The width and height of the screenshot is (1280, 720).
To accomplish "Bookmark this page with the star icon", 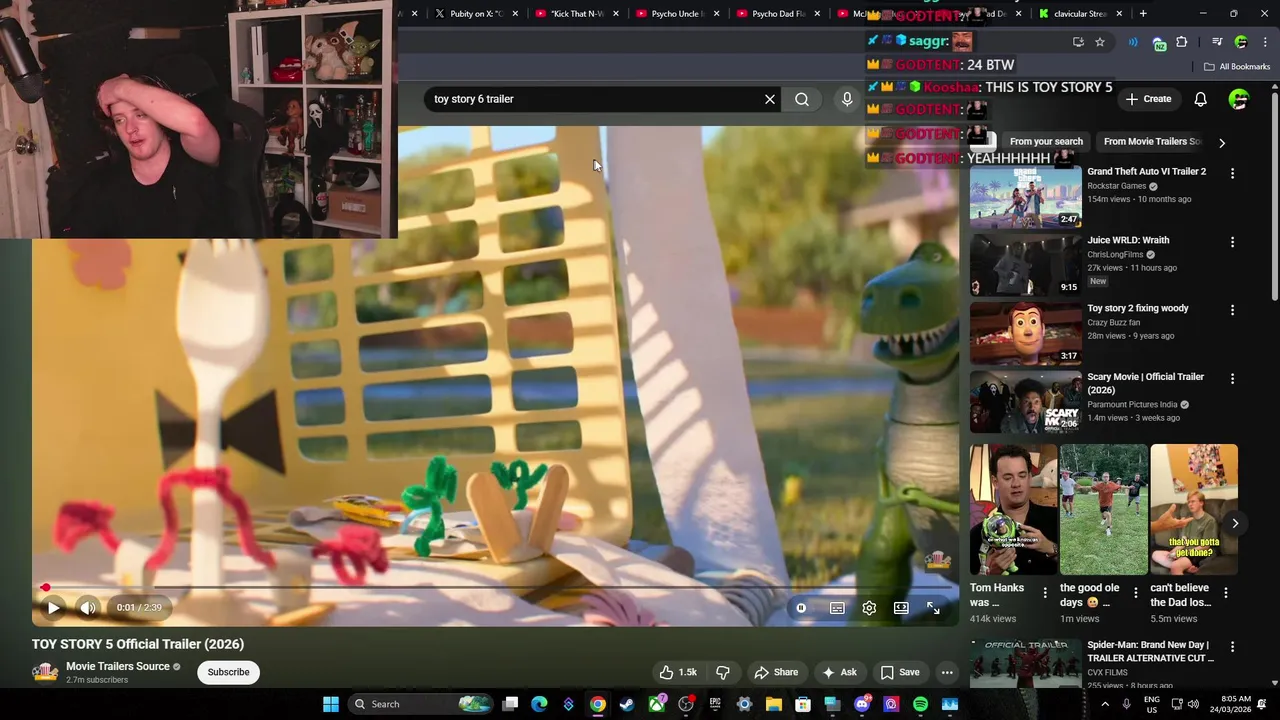I will pyautogui.click(x=1100, y=42).
